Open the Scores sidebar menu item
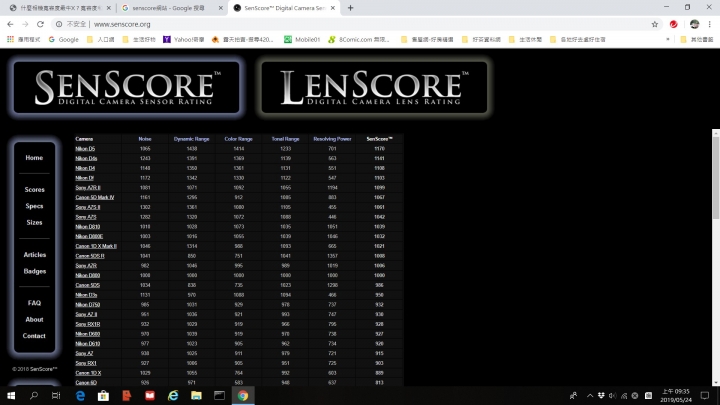The image size is (720, 405). click(x=34, y=189)
